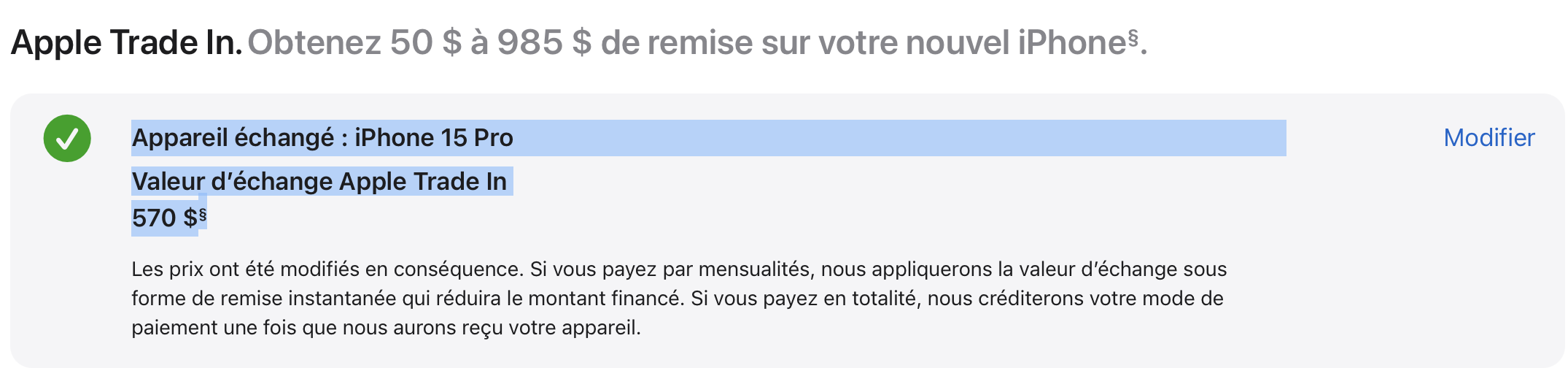Click the word "mensualités" in the paragraph

tap(755, 269)
